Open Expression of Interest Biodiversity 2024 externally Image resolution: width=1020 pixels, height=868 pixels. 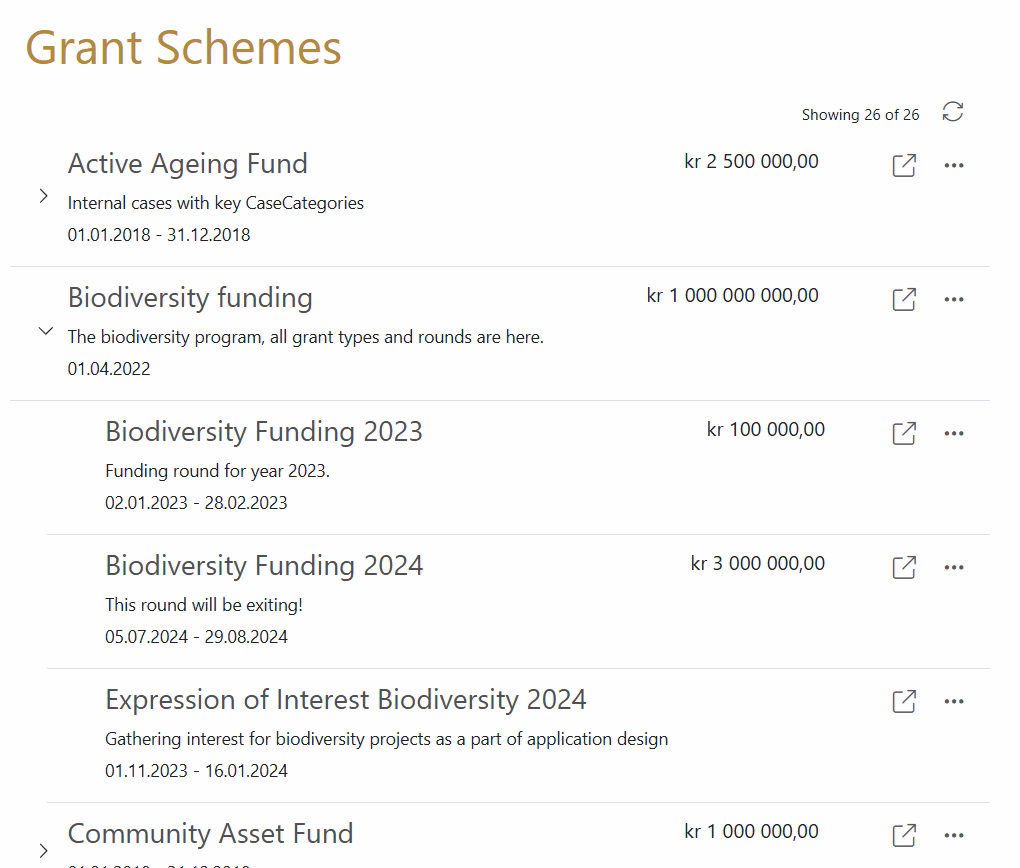click(904, 701)
